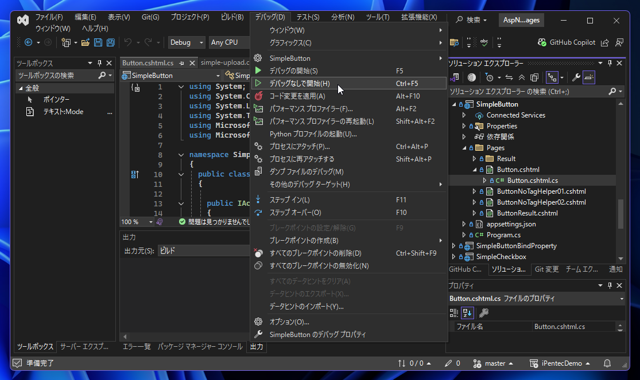Click the Switch Views icon in Solution Explorer

click(455, 77)
